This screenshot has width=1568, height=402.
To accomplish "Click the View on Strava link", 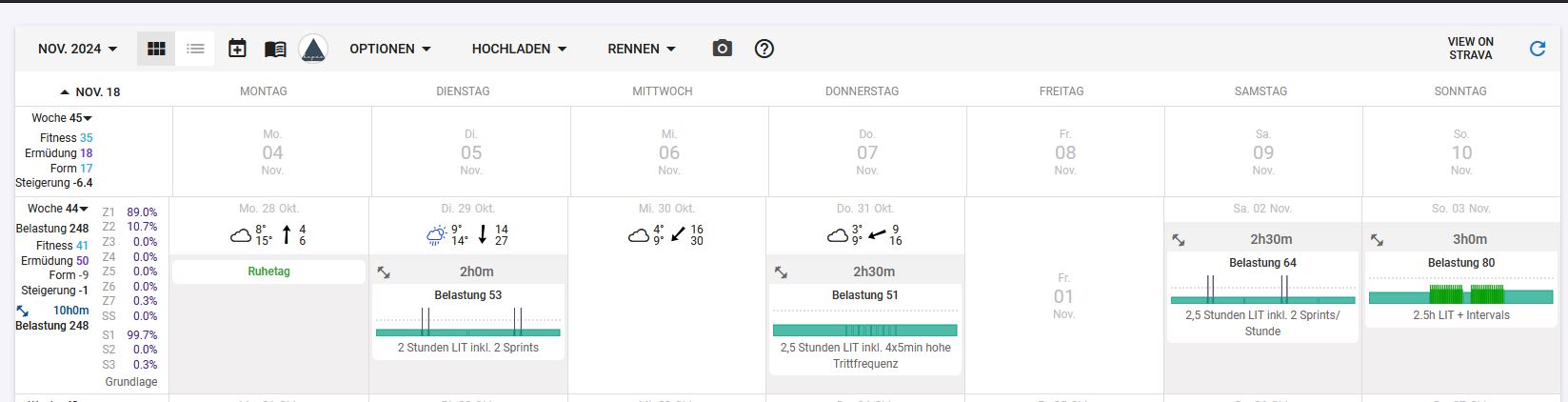I will coord(1470,49).
